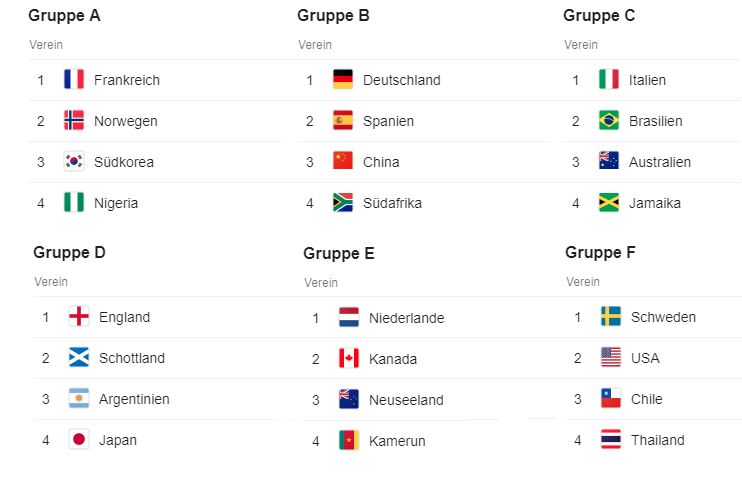Select the Sweden flag icon
Screen dimensions: 742x493
(610, 317)
